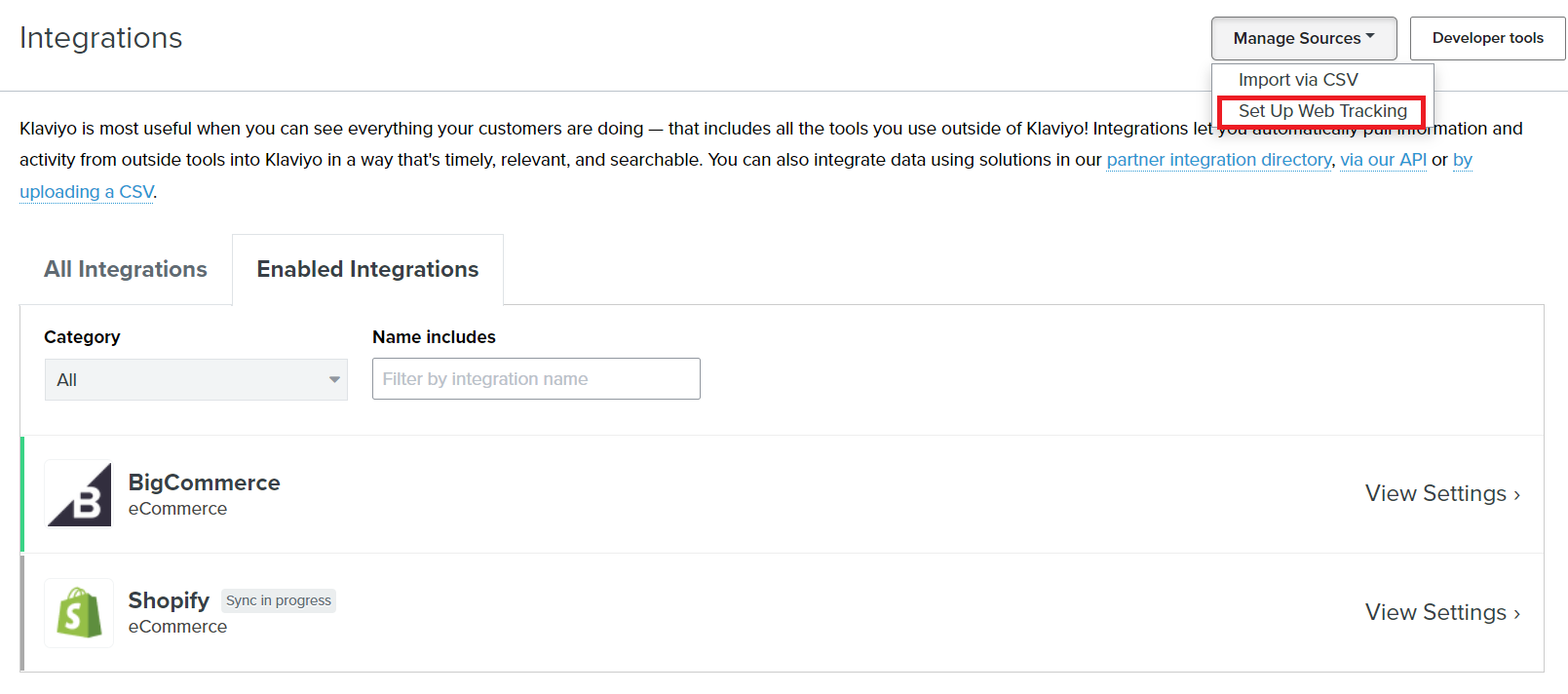Click the Name includes label
1568x694 pixels.
point(434,337)
